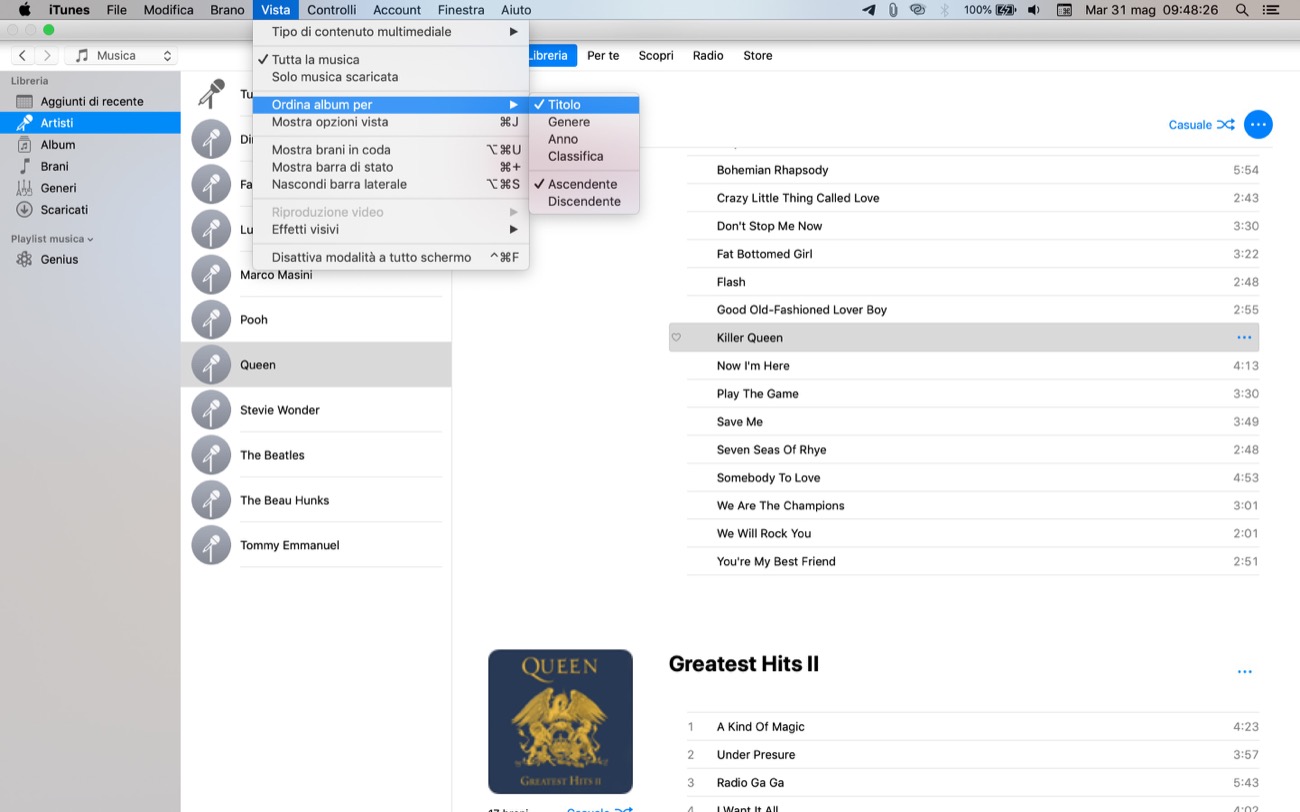1300x812 pixels.
Task: Open the Brano menu
Action: point(227,10)
